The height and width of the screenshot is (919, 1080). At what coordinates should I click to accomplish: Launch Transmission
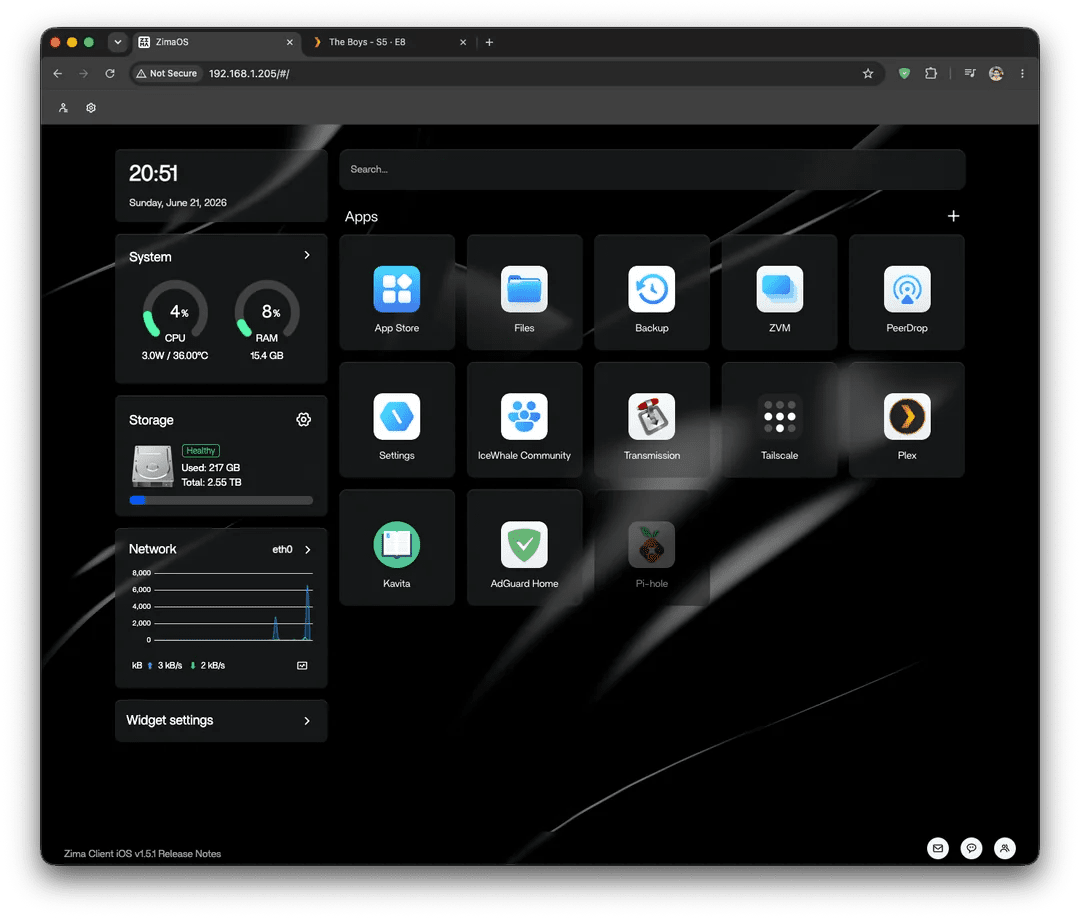(x=652, y=420)
